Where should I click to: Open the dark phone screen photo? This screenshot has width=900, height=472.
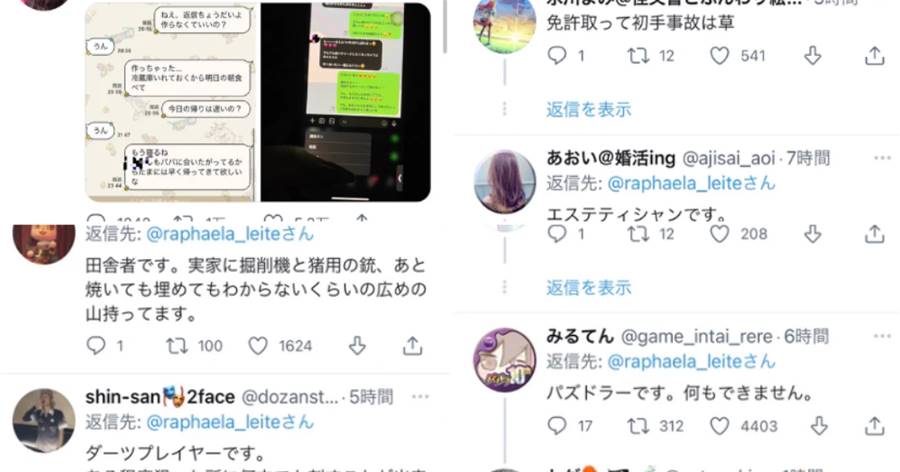pyautogui.click(x=346, y=102)
